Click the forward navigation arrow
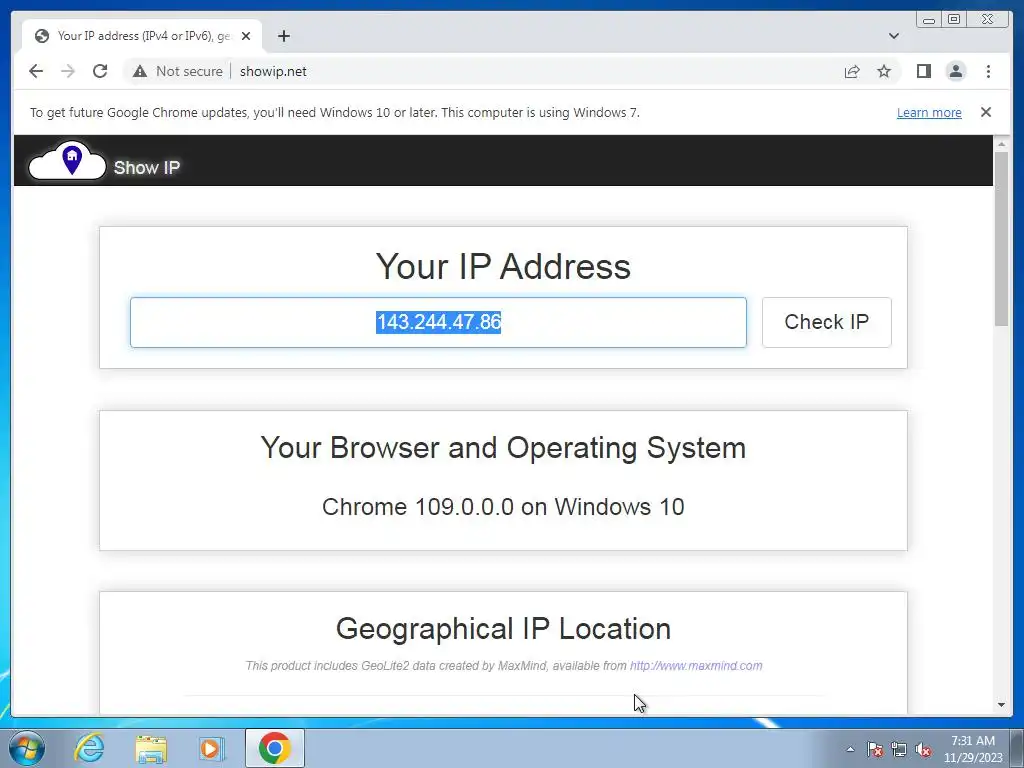 [x=68, y=71]
